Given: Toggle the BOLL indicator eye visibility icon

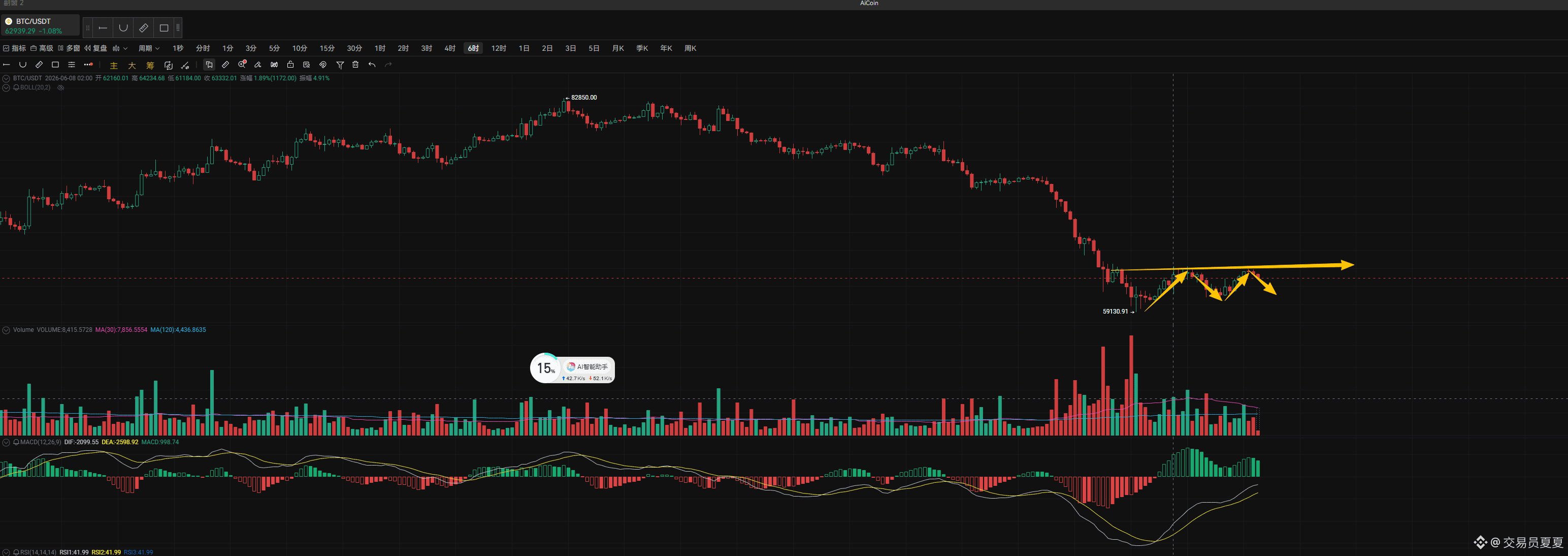Looking at the screenshot, I should point(61,88).
